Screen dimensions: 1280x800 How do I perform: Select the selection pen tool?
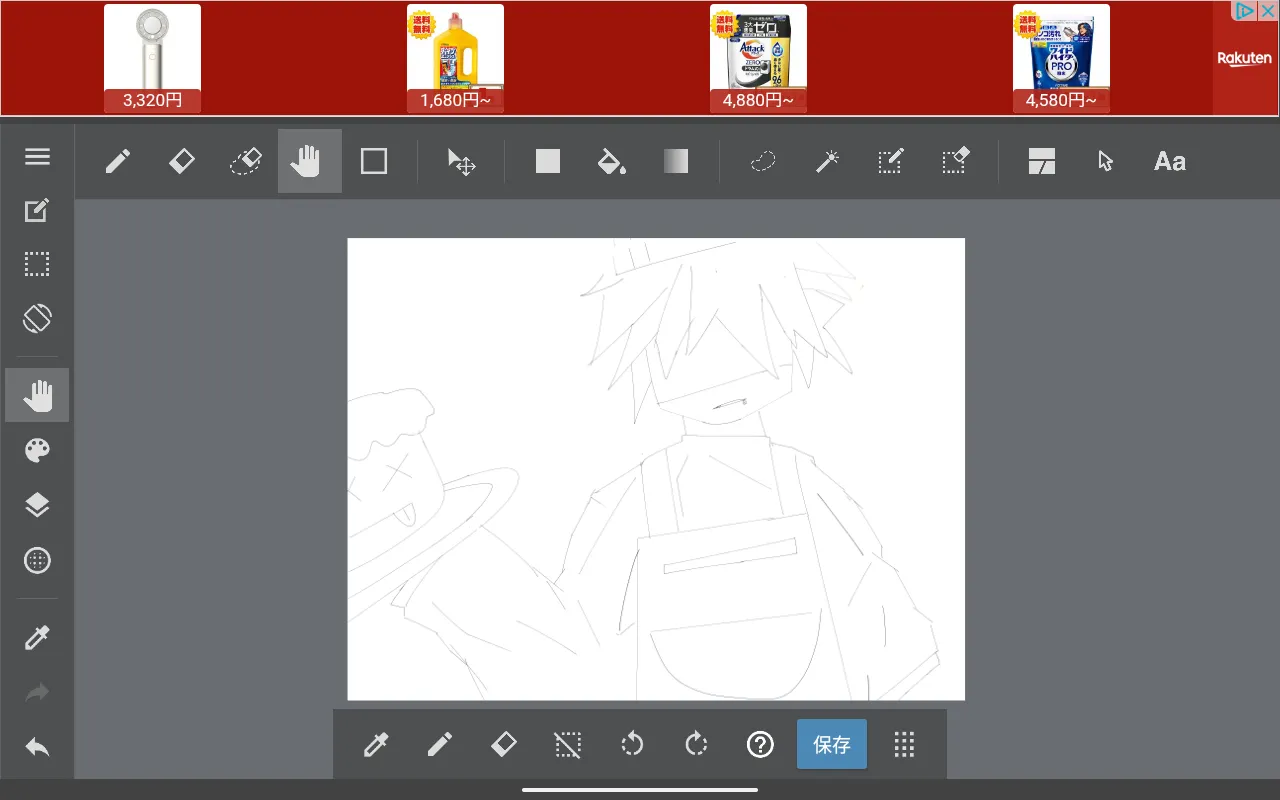coord(891,161)
